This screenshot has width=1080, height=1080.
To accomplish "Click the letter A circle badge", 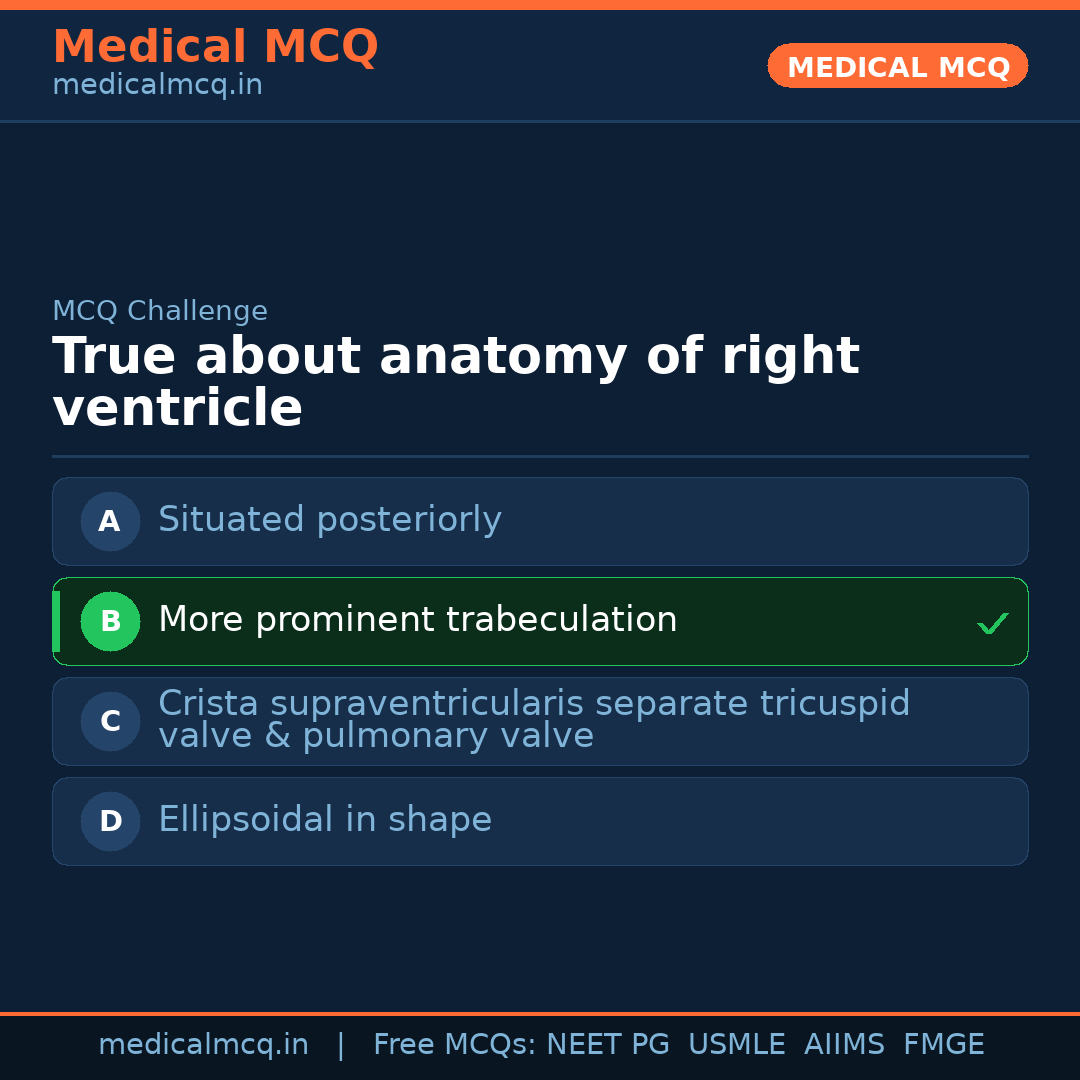I will click(110, 521).
